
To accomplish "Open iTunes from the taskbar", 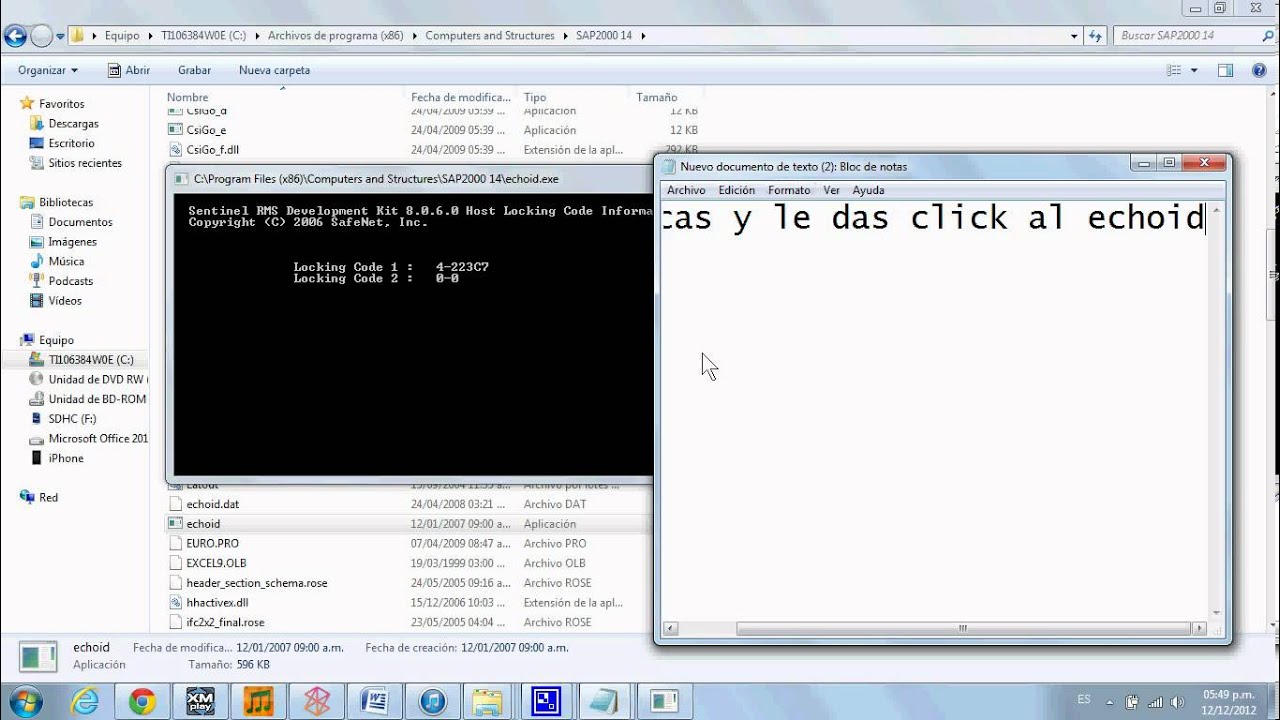I will (431, 701).
